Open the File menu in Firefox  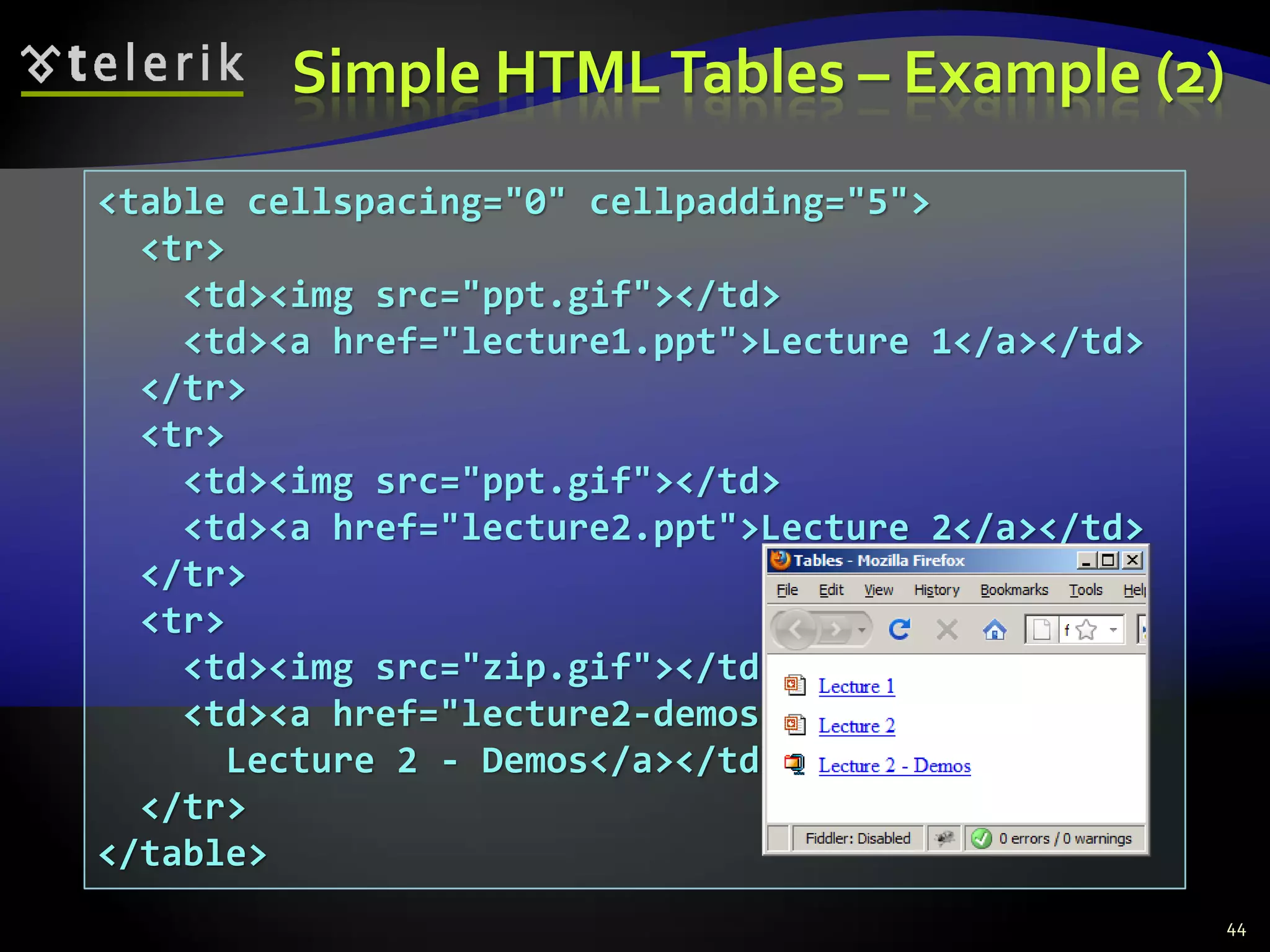[x=787, y=590]
